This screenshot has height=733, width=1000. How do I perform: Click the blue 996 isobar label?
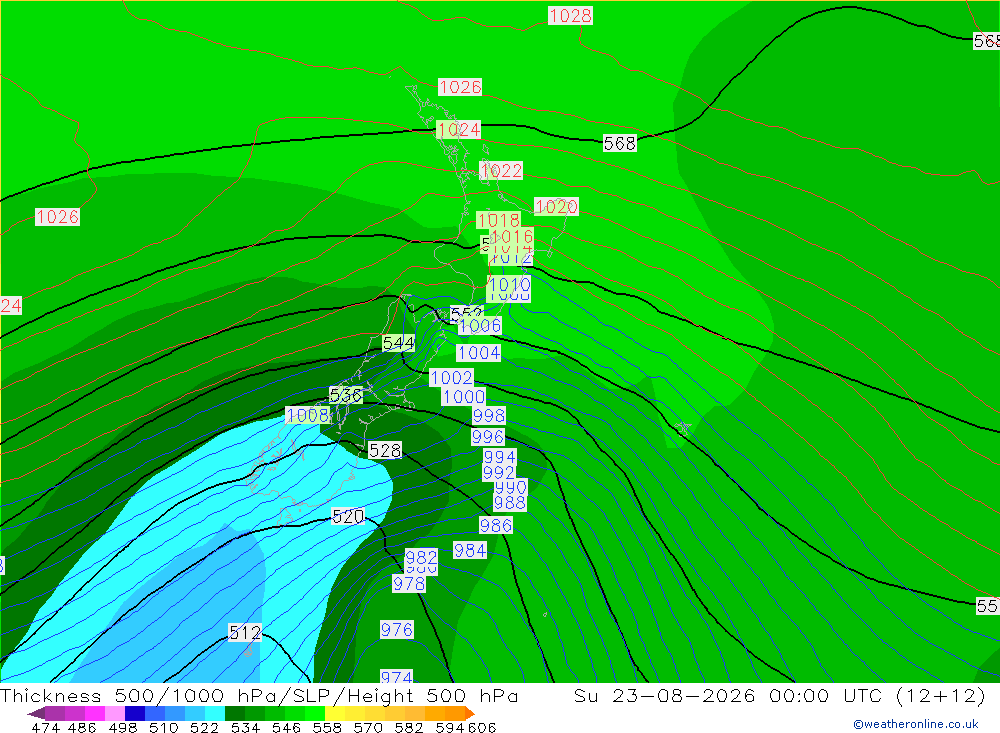pos(488,436)
